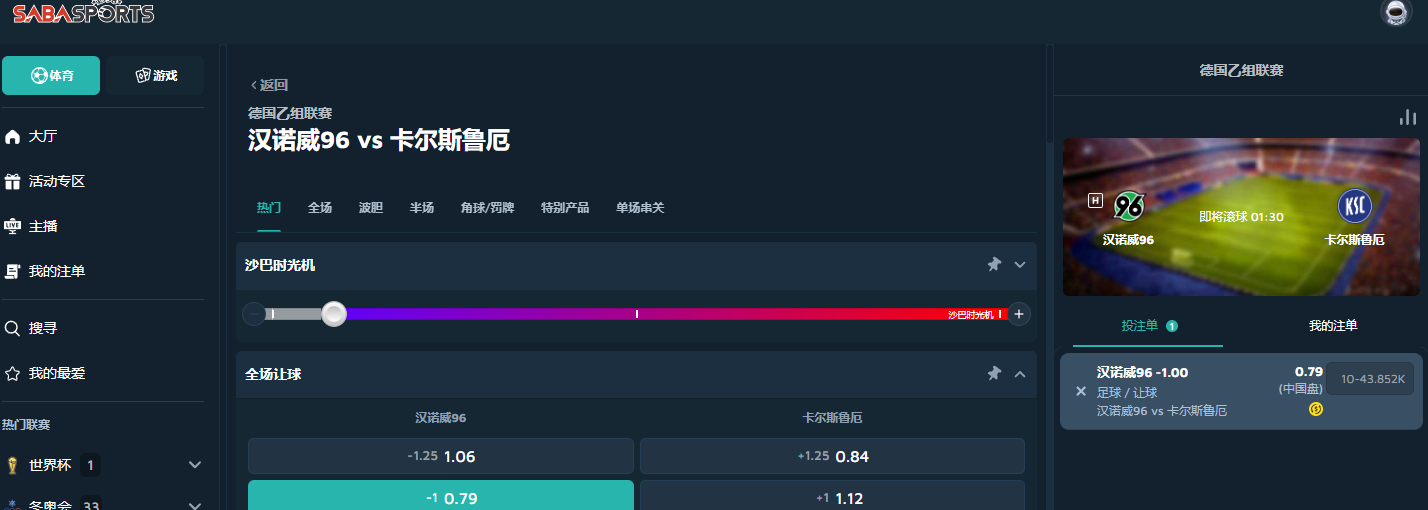
Task: Click the time machine slider handle
Action: (x=334, y=314)
